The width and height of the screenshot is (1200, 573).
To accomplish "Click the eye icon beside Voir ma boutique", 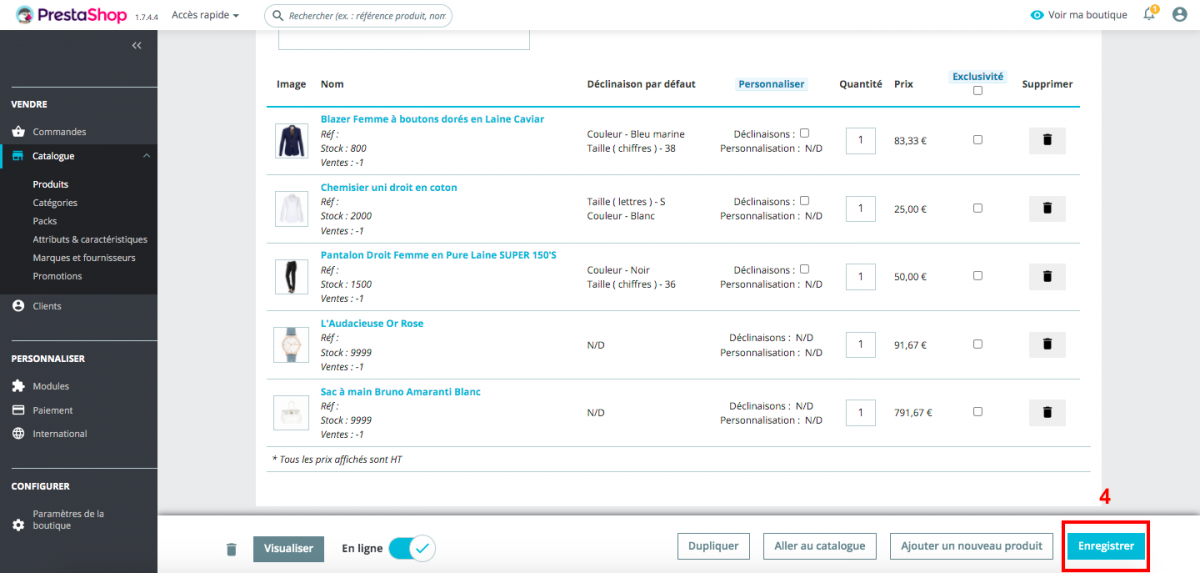I will point(1037,15).
